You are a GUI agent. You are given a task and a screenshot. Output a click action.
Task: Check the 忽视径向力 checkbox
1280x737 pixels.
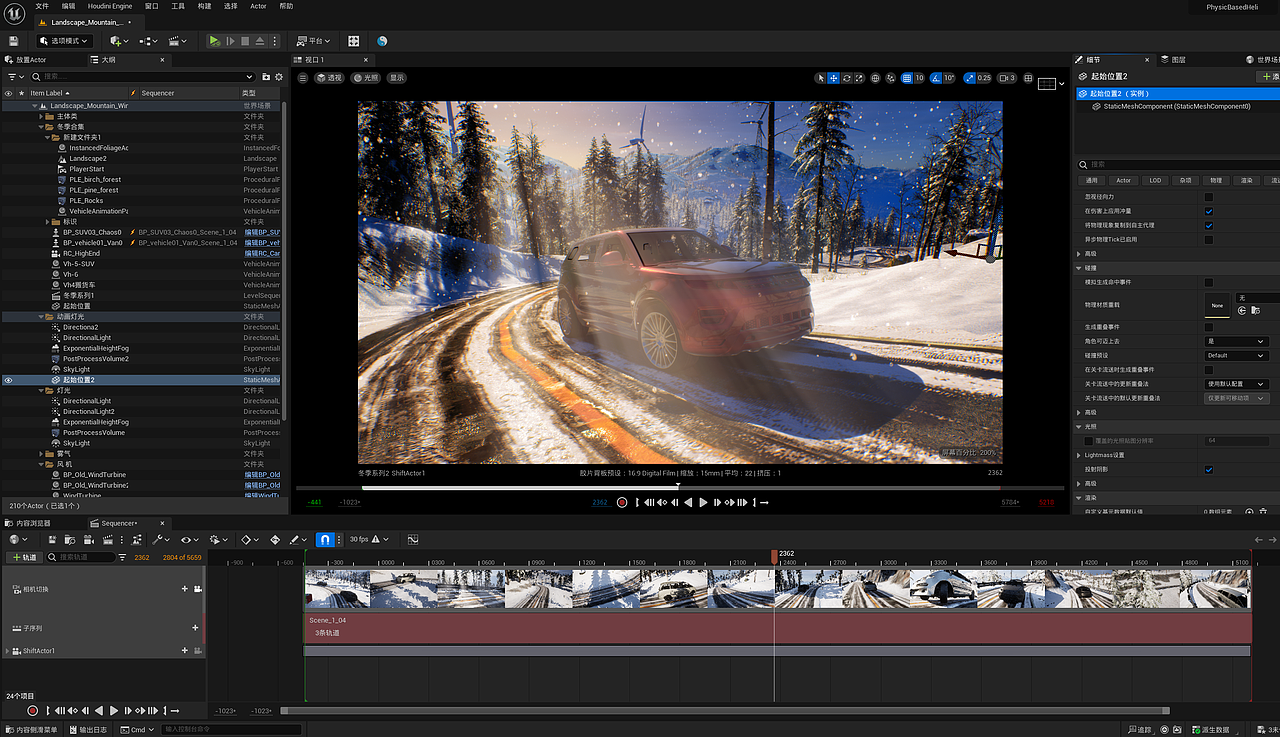1209,197
